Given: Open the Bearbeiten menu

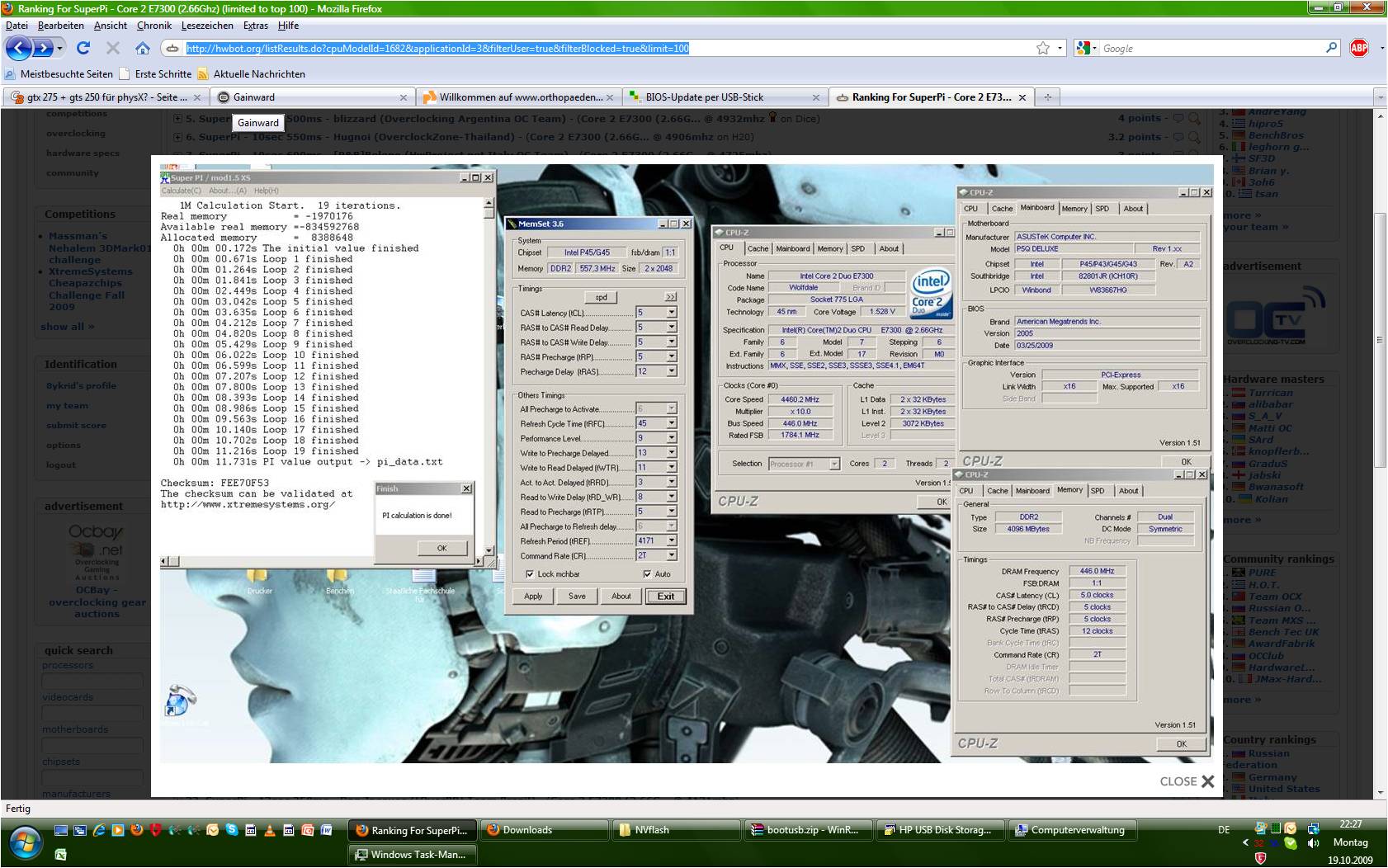Looking at the screenshot, I should pyautogui.click(x=61, y=26).
